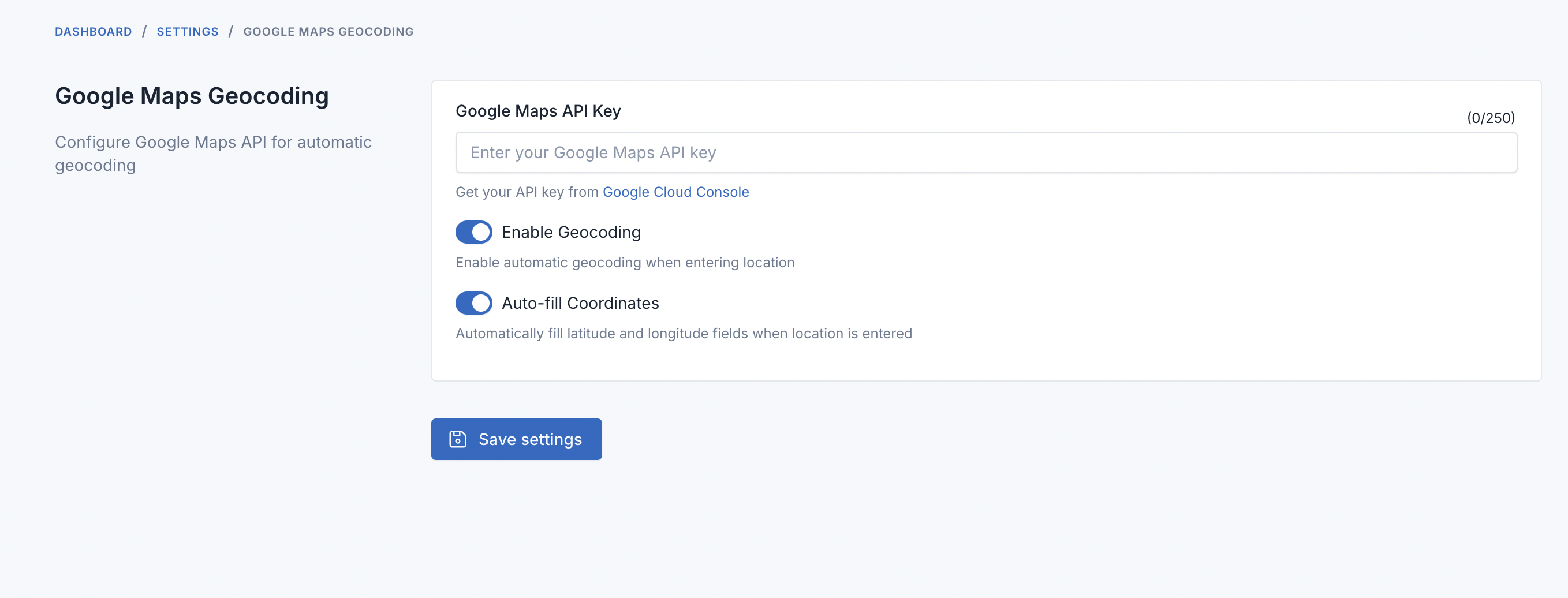The width and height of the screenshot is (1568, 598).
Task: Focus the Google Maps API key input
Action: (985, 152)
